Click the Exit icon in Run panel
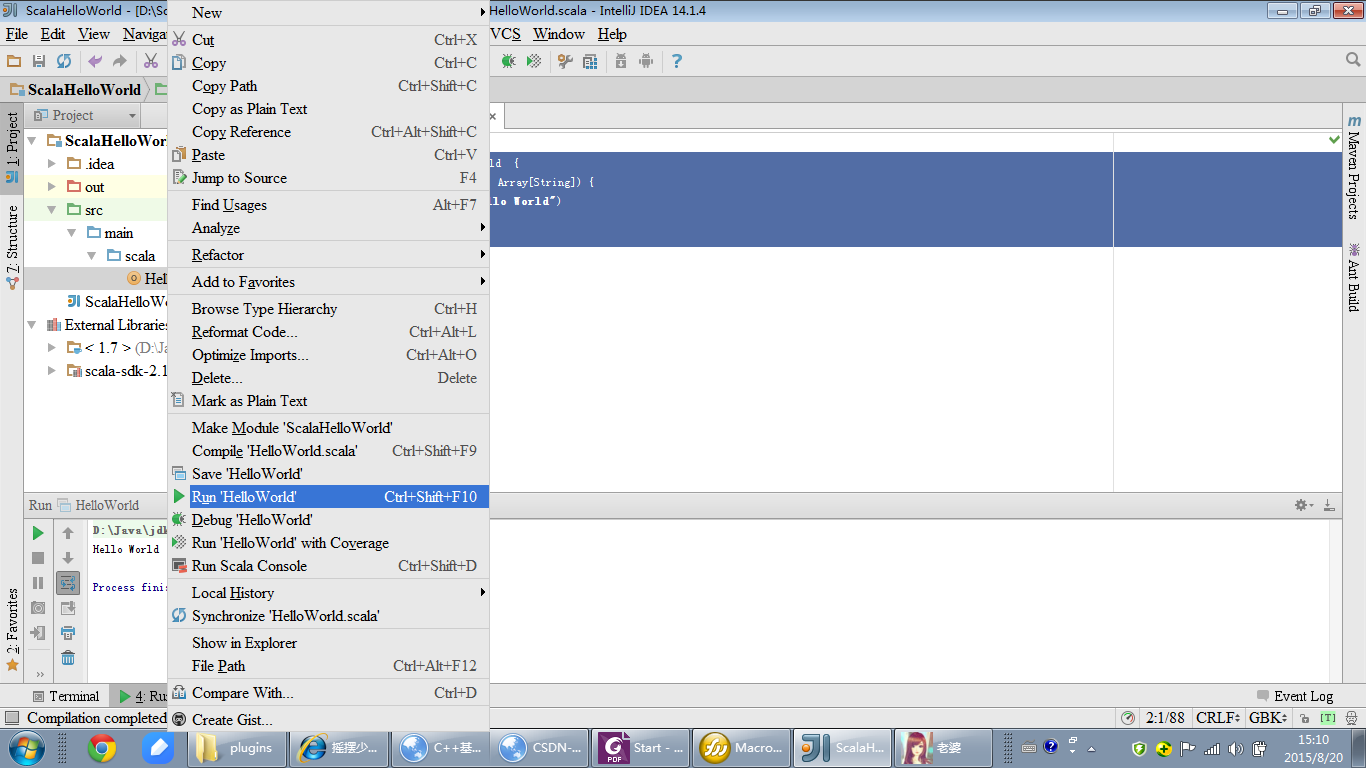Viewport: 1366px width, 768px height. click(x=38, y=633)
